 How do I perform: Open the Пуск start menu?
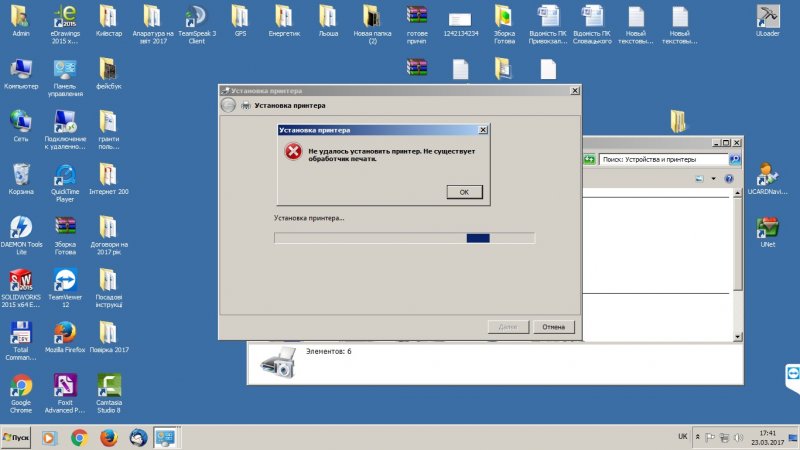tap(16, 437)
